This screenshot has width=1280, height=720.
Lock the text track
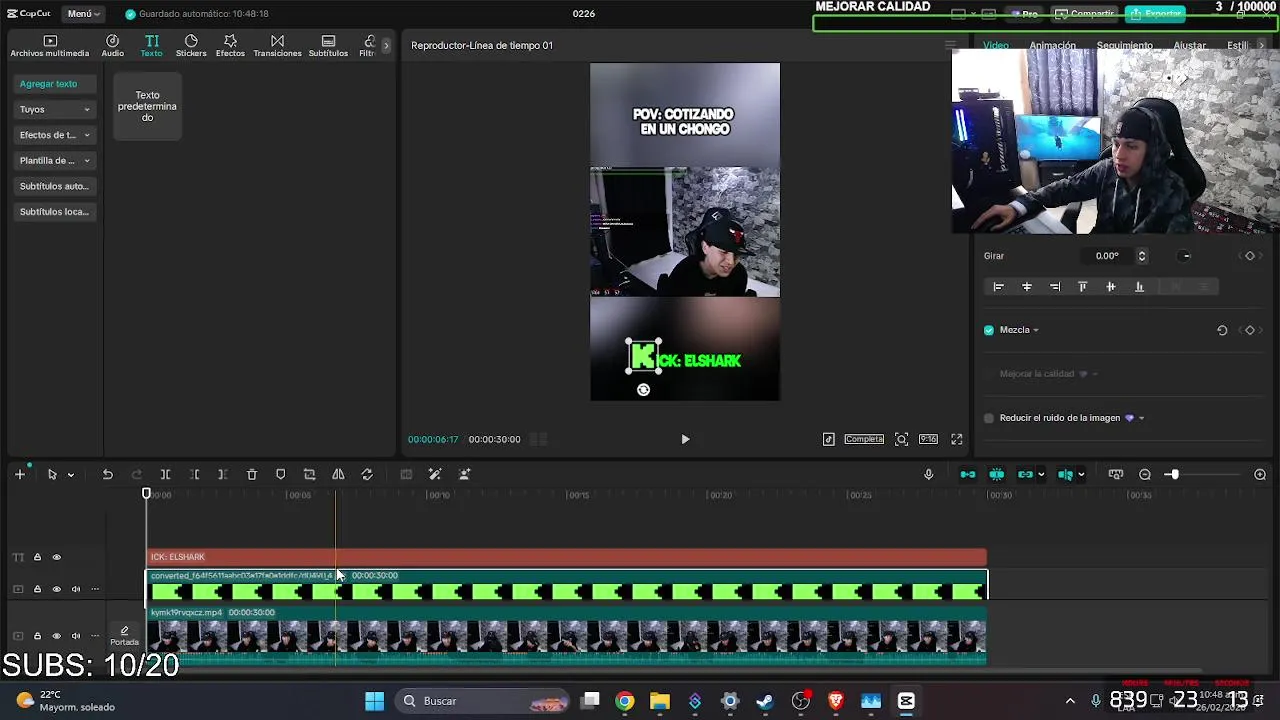tap(37, 557)
